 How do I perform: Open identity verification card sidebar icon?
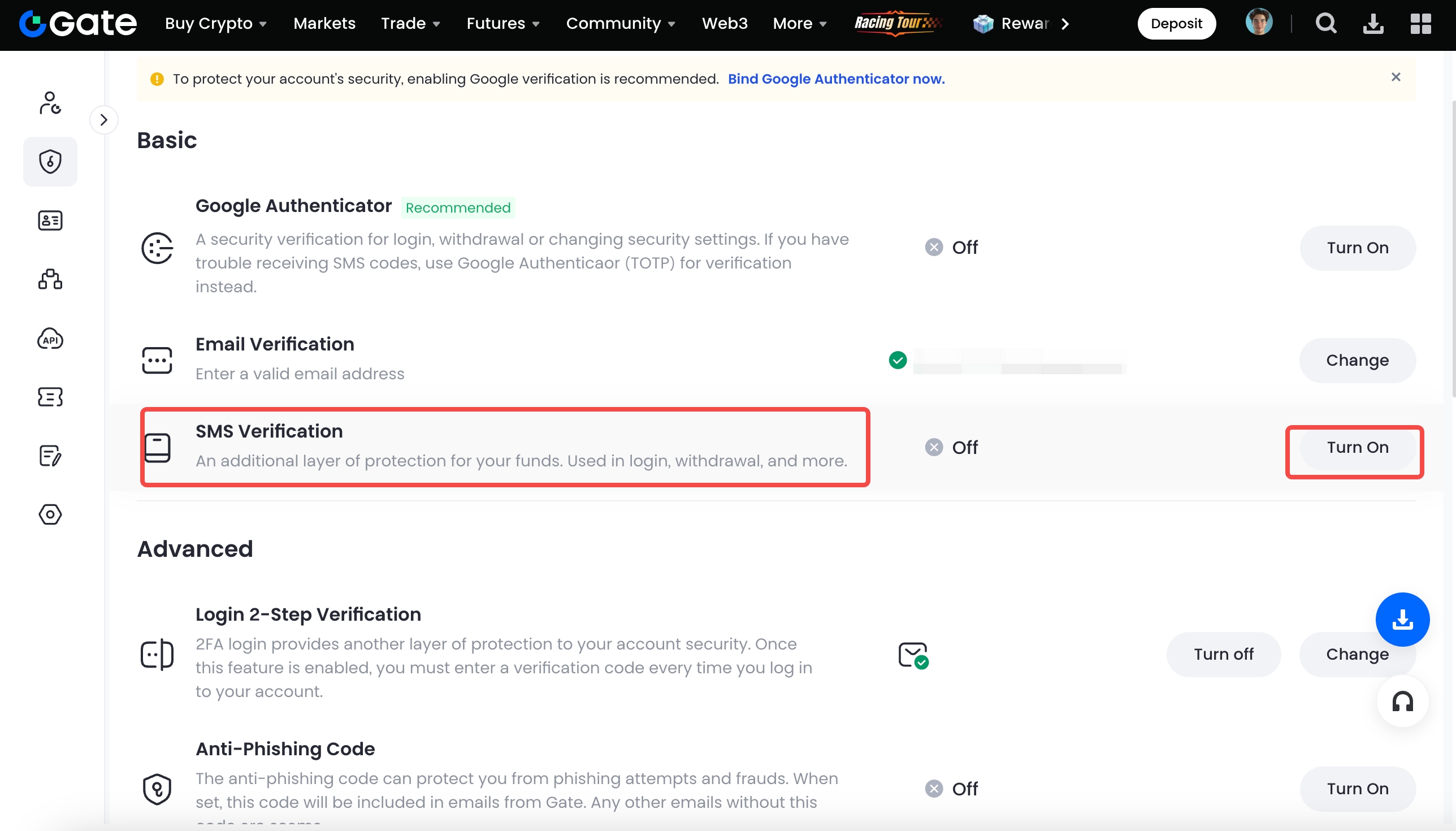click(x=50, y=220)
